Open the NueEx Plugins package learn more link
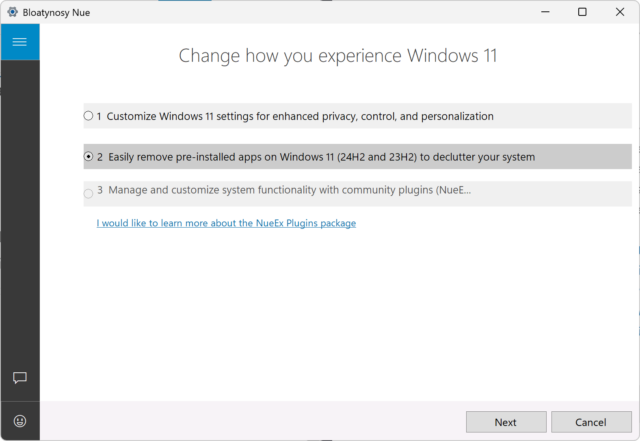 226,223
